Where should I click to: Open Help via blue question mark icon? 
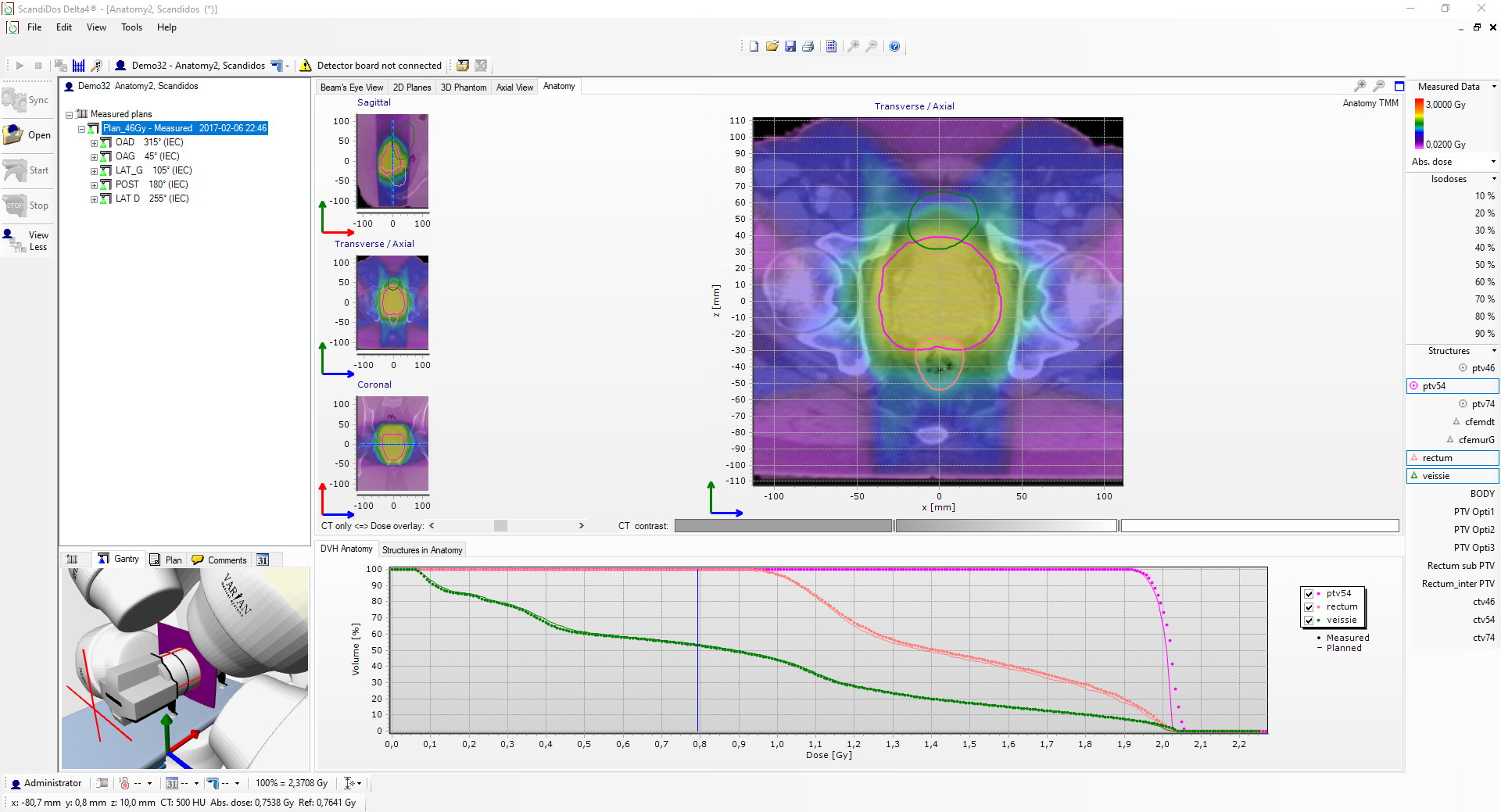pos(894,47)
